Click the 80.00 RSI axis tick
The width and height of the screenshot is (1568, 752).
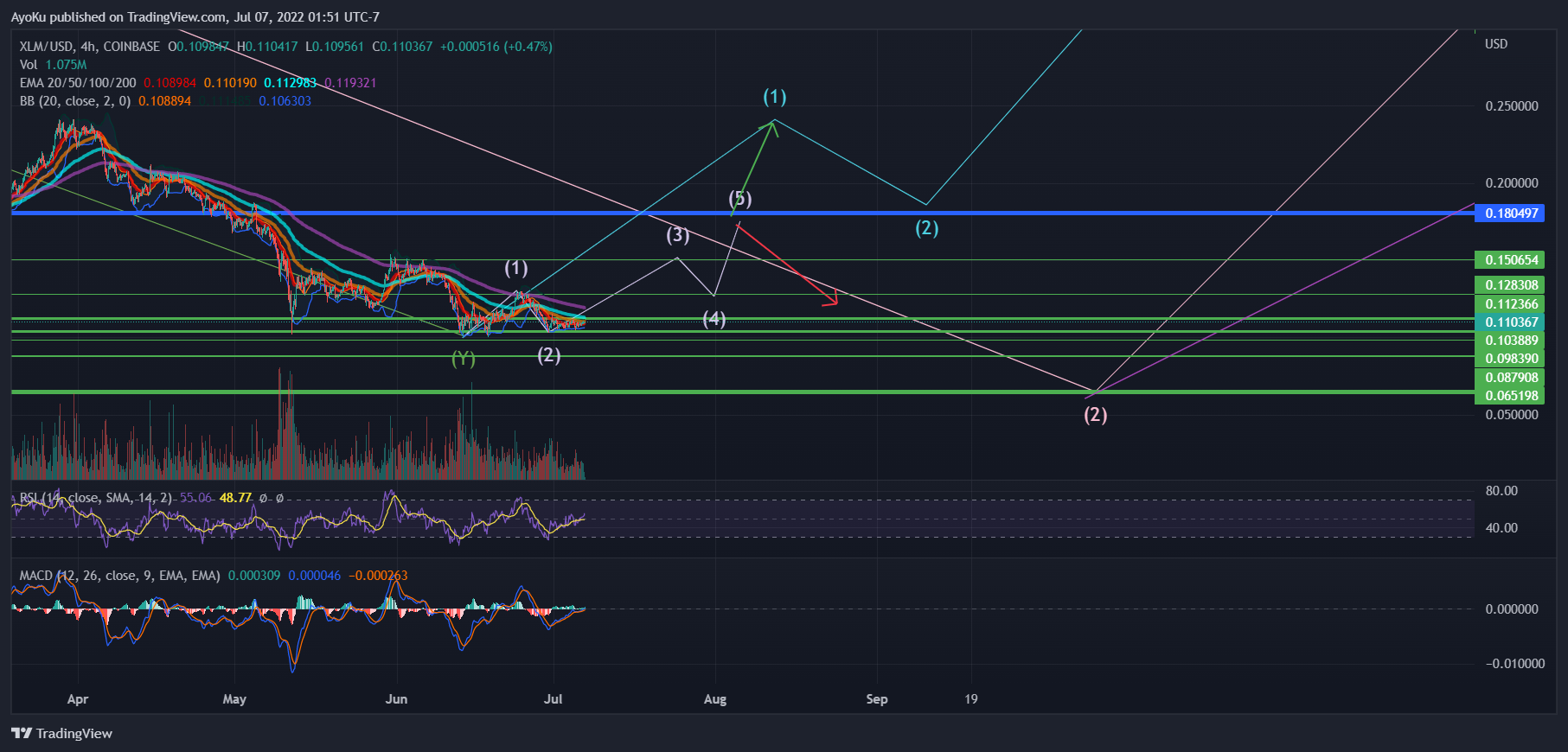(x=1501, y=491)
